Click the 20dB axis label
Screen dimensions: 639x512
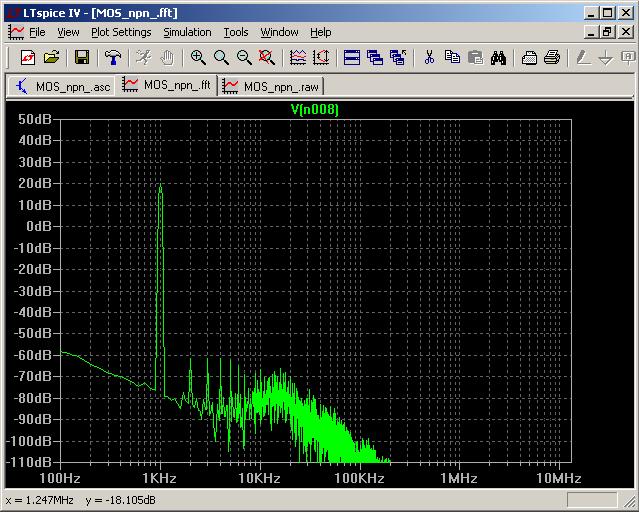pyautogui.click(x=35, y=183)
